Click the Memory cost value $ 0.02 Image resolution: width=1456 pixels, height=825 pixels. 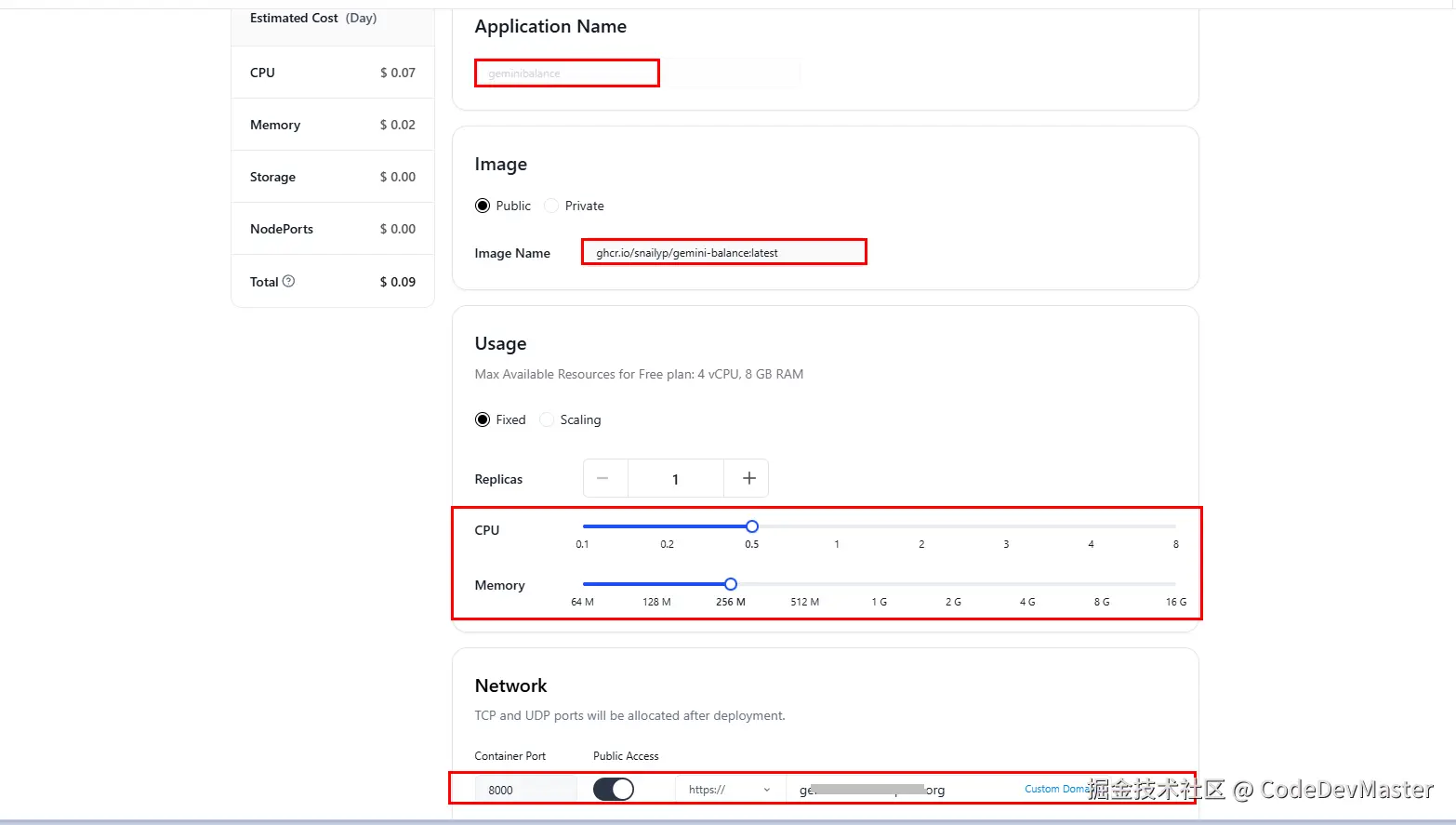coord(398,125)
